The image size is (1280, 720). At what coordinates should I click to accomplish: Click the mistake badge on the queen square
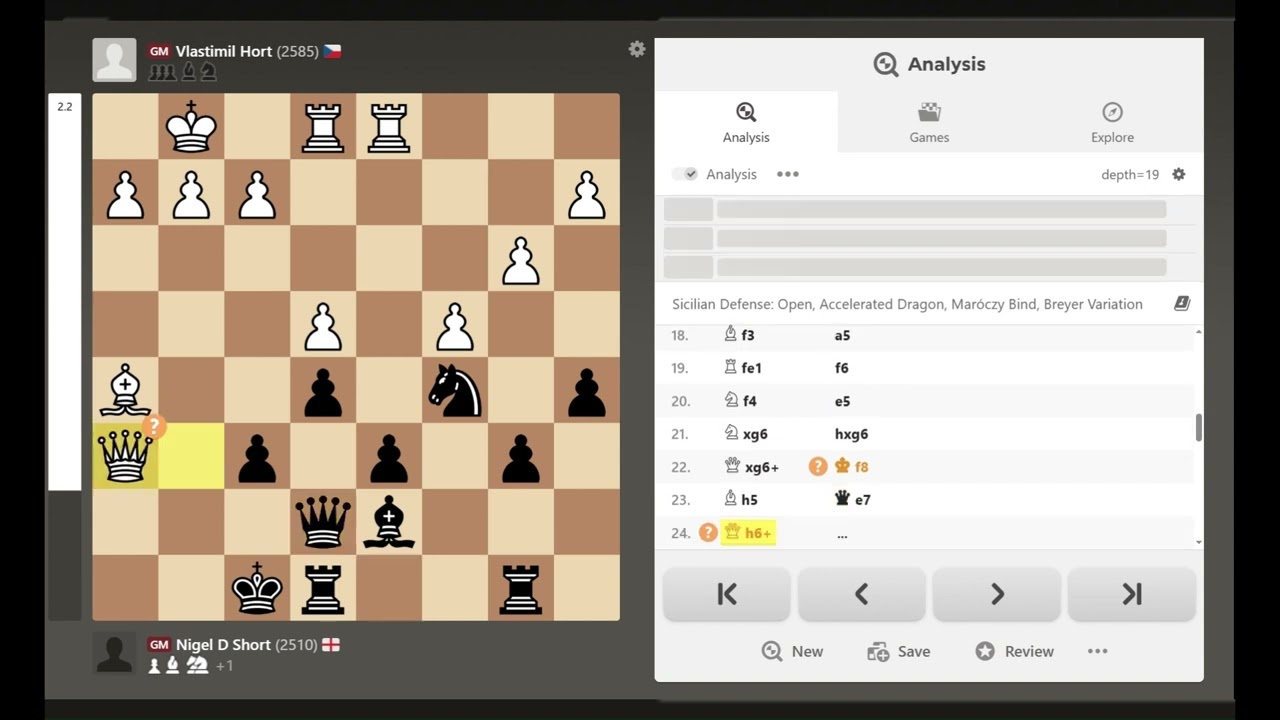(154, 427)
